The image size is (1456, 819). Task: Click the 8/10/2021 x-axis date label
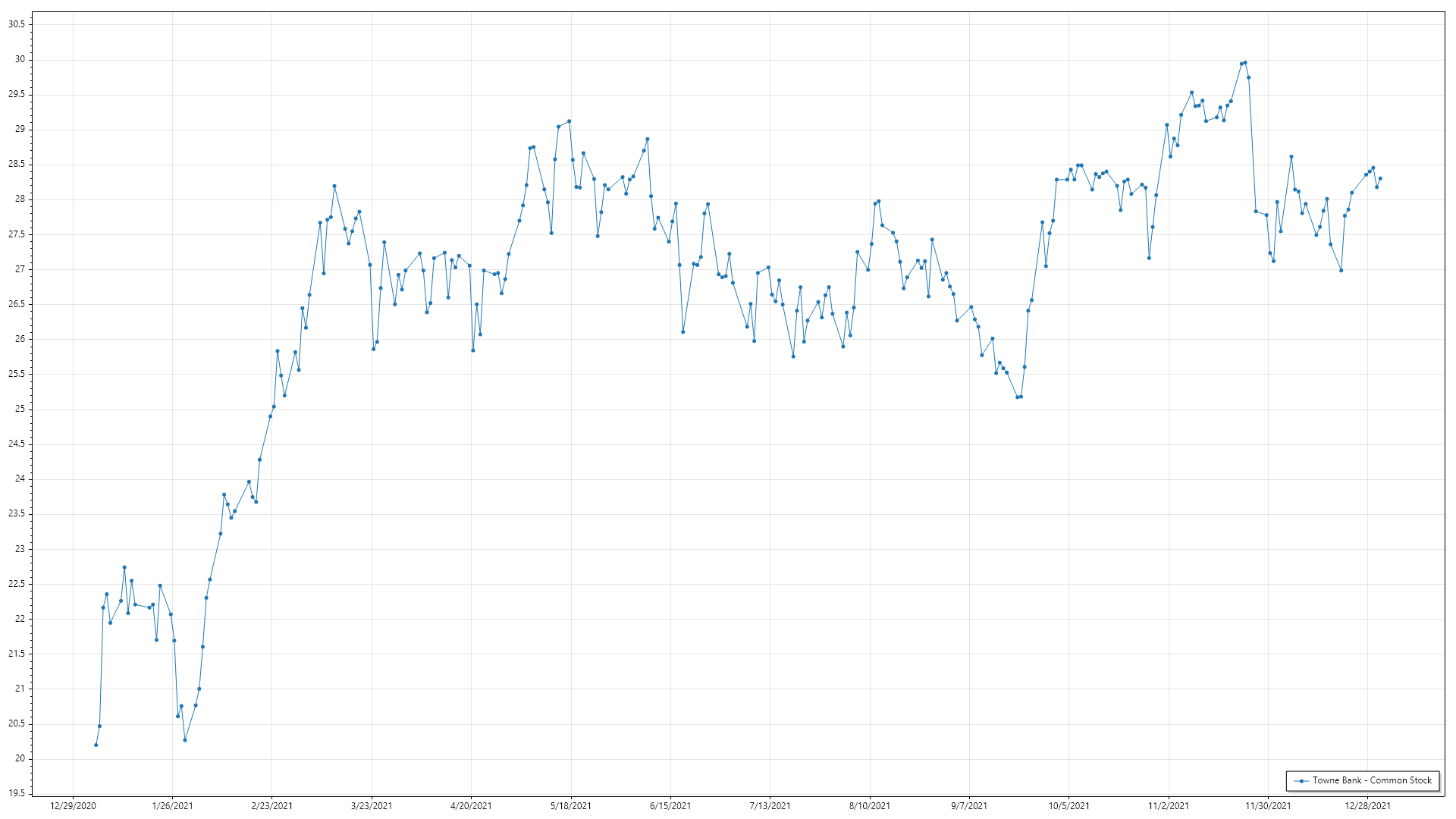point(870,805)
